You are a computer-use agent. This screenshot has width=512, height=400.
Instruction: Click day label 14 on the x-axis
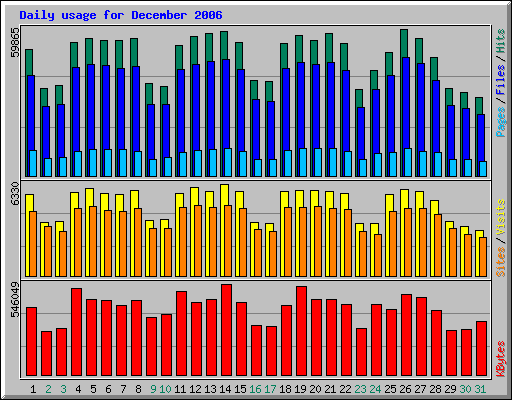[x=225, y=389]
